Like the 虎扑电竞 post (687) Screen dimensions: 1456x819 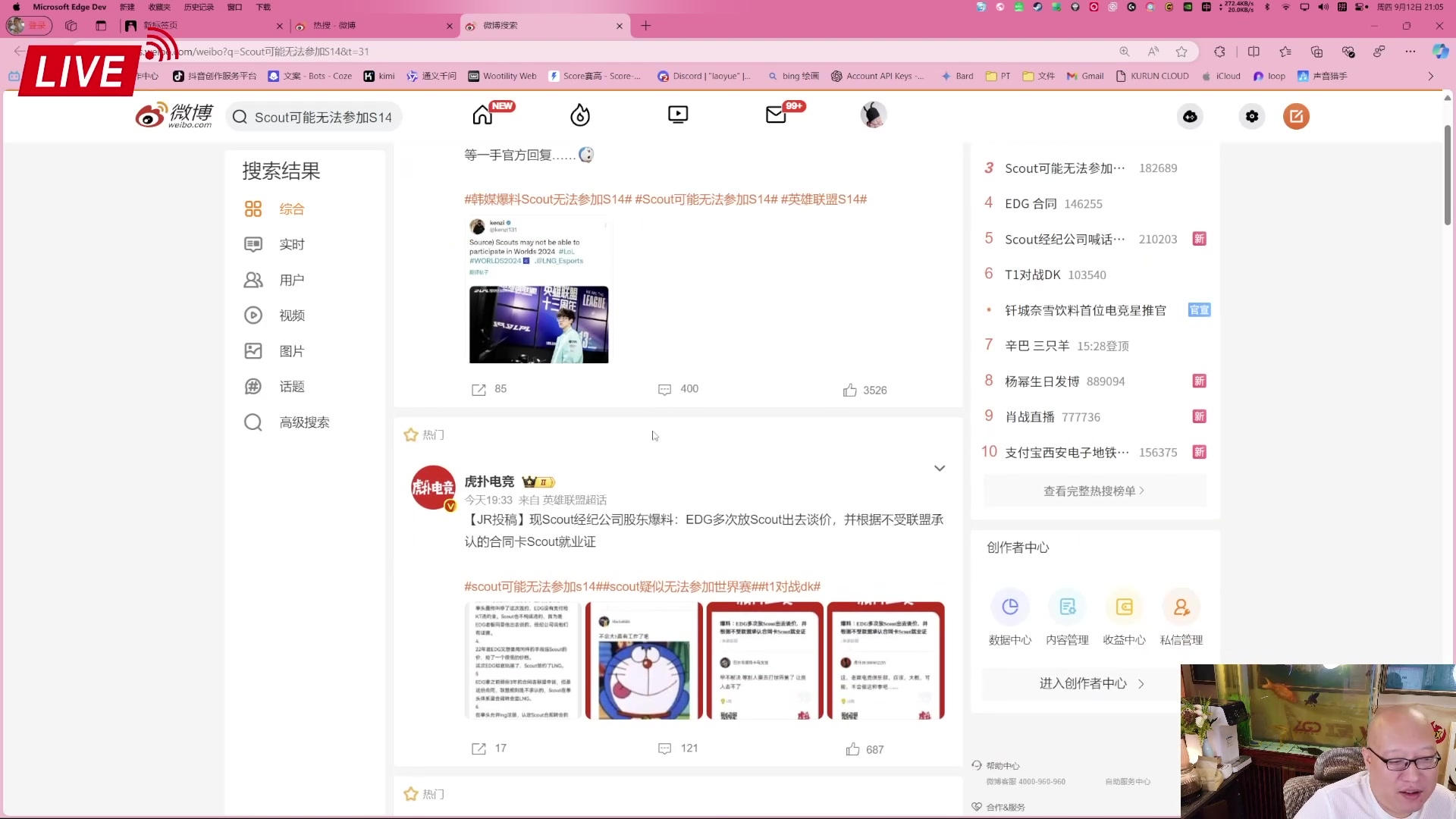[864, 749]
